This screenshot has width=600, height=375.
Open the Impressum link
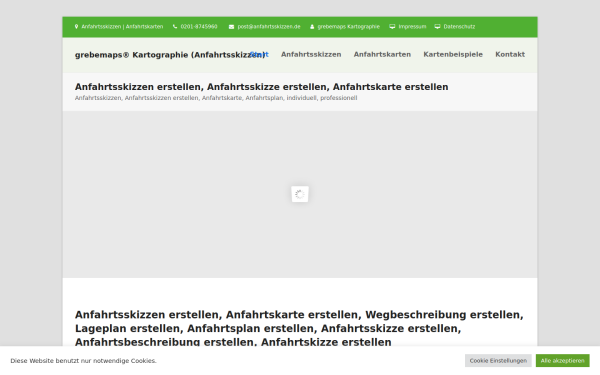pyautogui.click(x=412, y=27)
